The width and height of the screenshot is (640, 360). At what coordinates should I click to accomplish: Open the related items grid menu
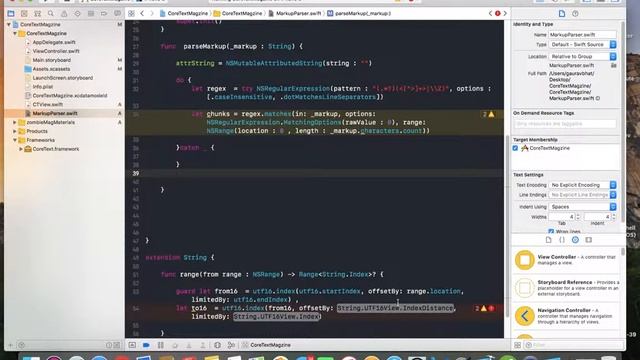point(131,13)
